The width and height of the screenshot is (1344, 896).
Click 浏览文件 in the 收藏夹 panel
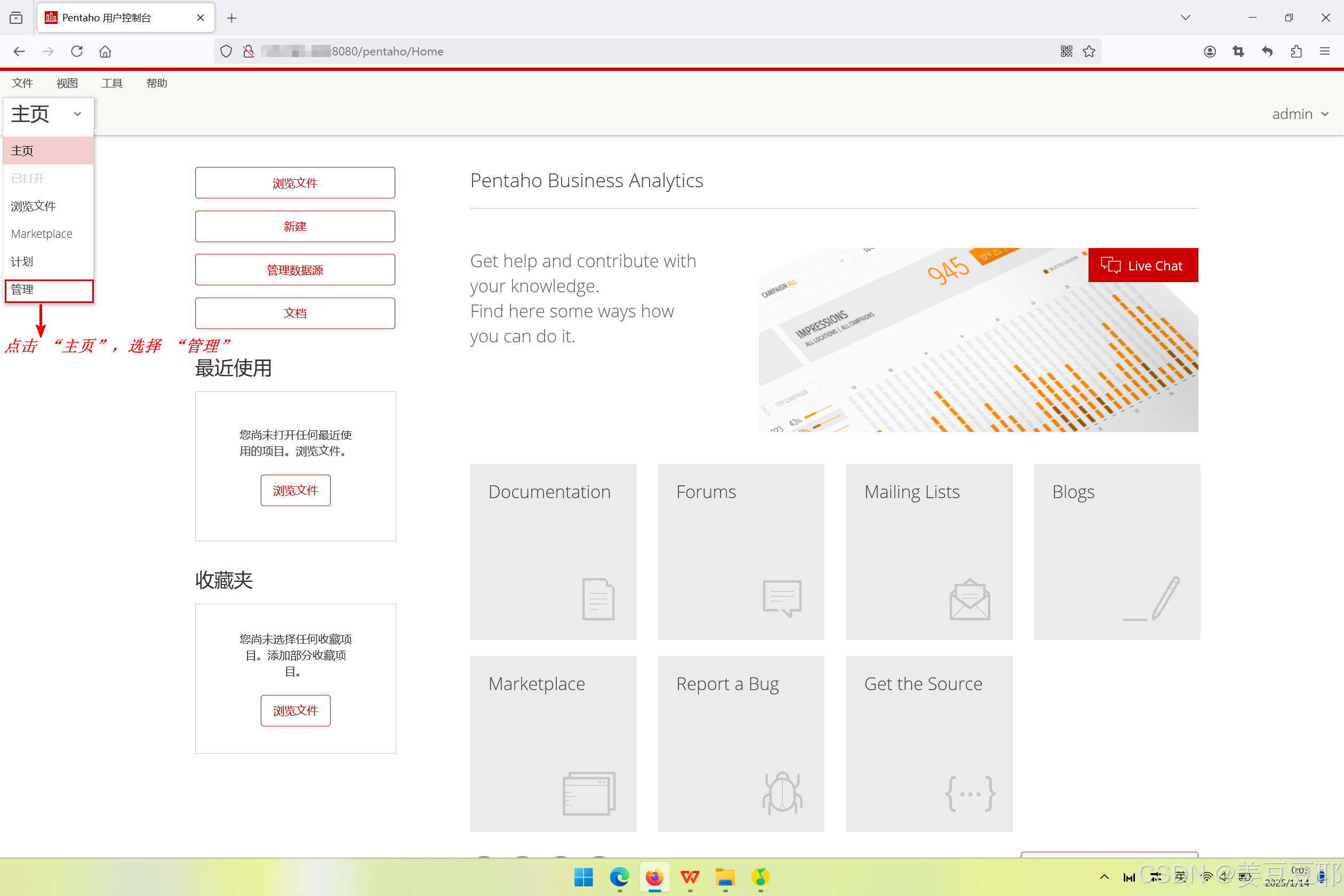[295, 710]
